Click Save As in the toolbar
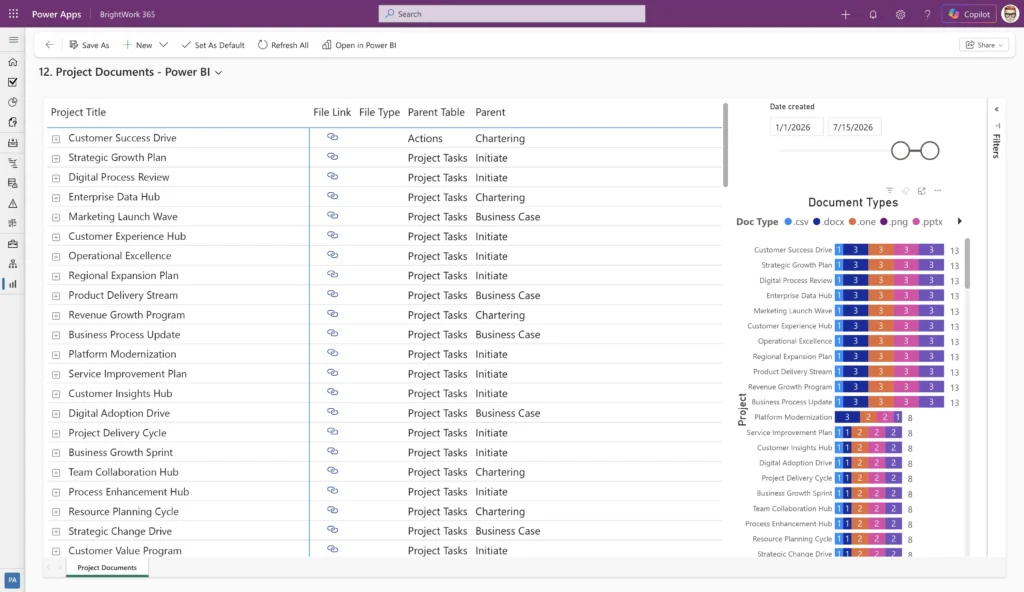This screenshot has width=1024, height=592. pyautogui.click(x=89, y=45)
